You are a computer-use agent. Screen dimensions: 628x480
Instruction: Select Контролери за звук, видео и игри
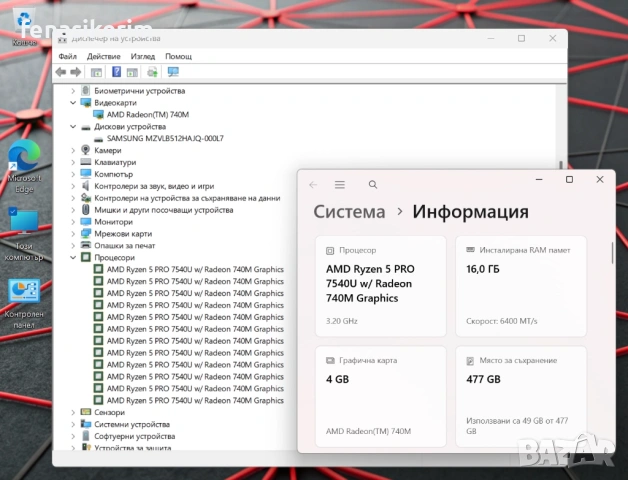154,186
